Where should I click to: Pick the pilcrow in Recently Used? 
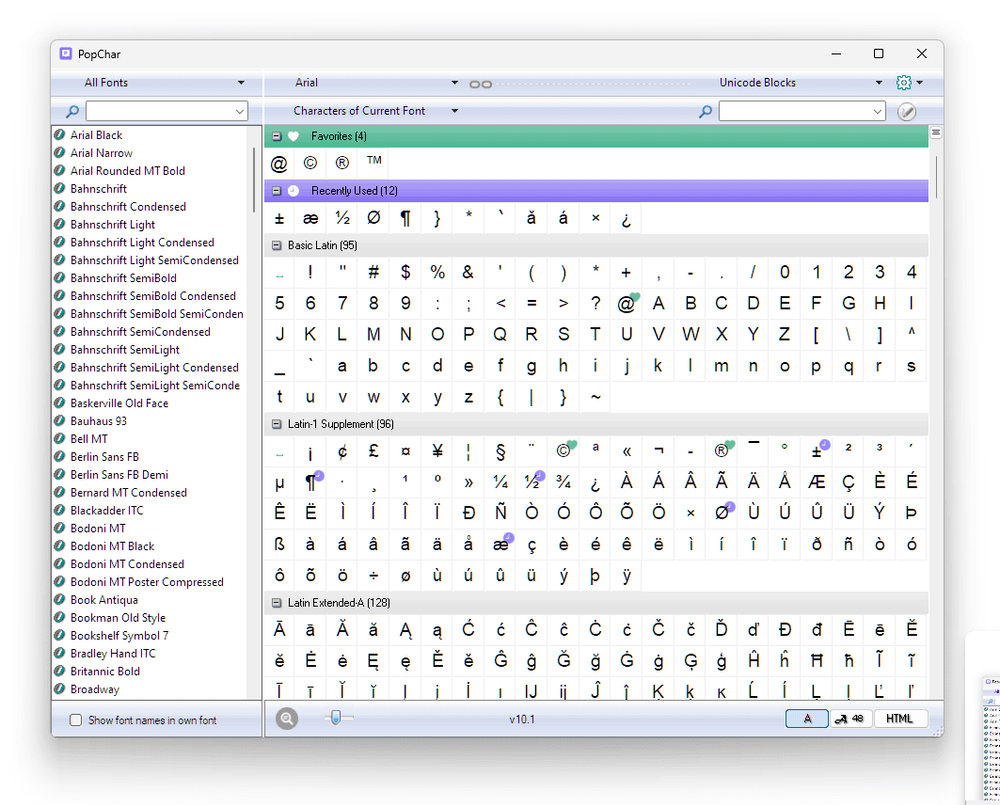406,219
